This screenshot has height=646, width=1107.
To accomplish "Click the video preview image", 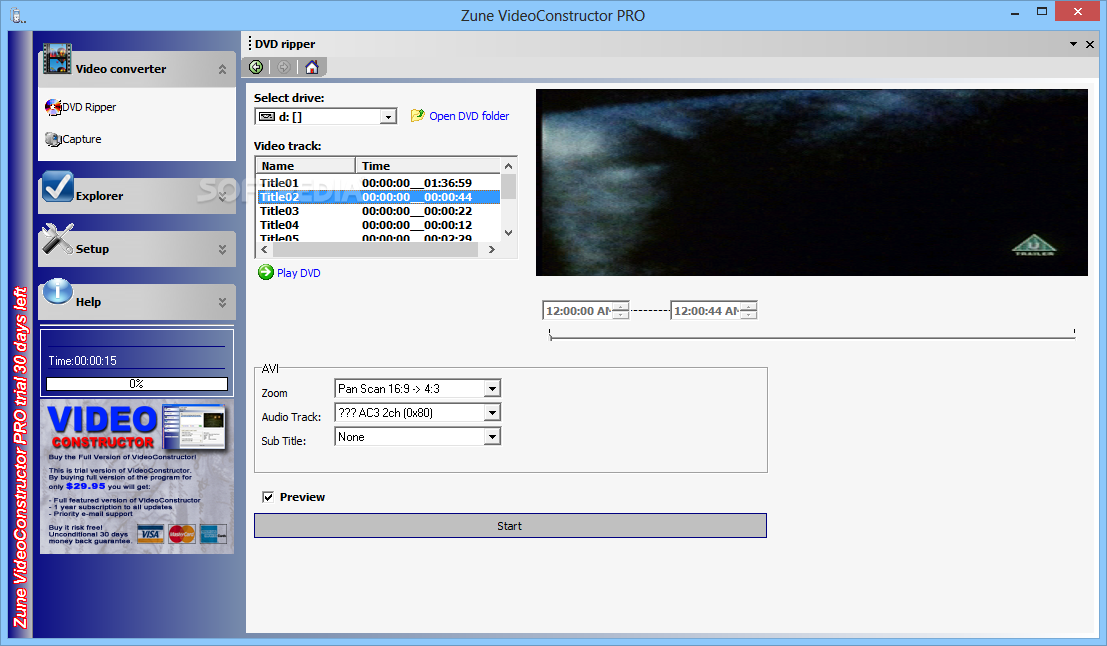I will (812, 182).
